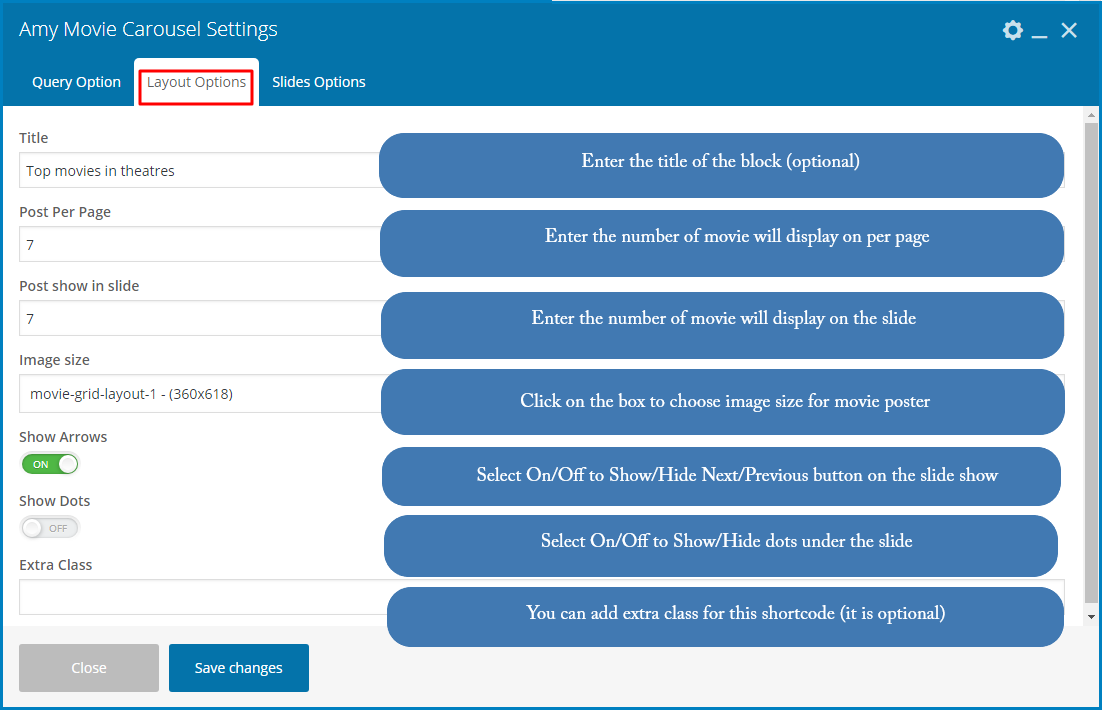Screen dimensions: 1102x710
Task: Click the vertical scrollbar thumb
Action: [1091, 360]
